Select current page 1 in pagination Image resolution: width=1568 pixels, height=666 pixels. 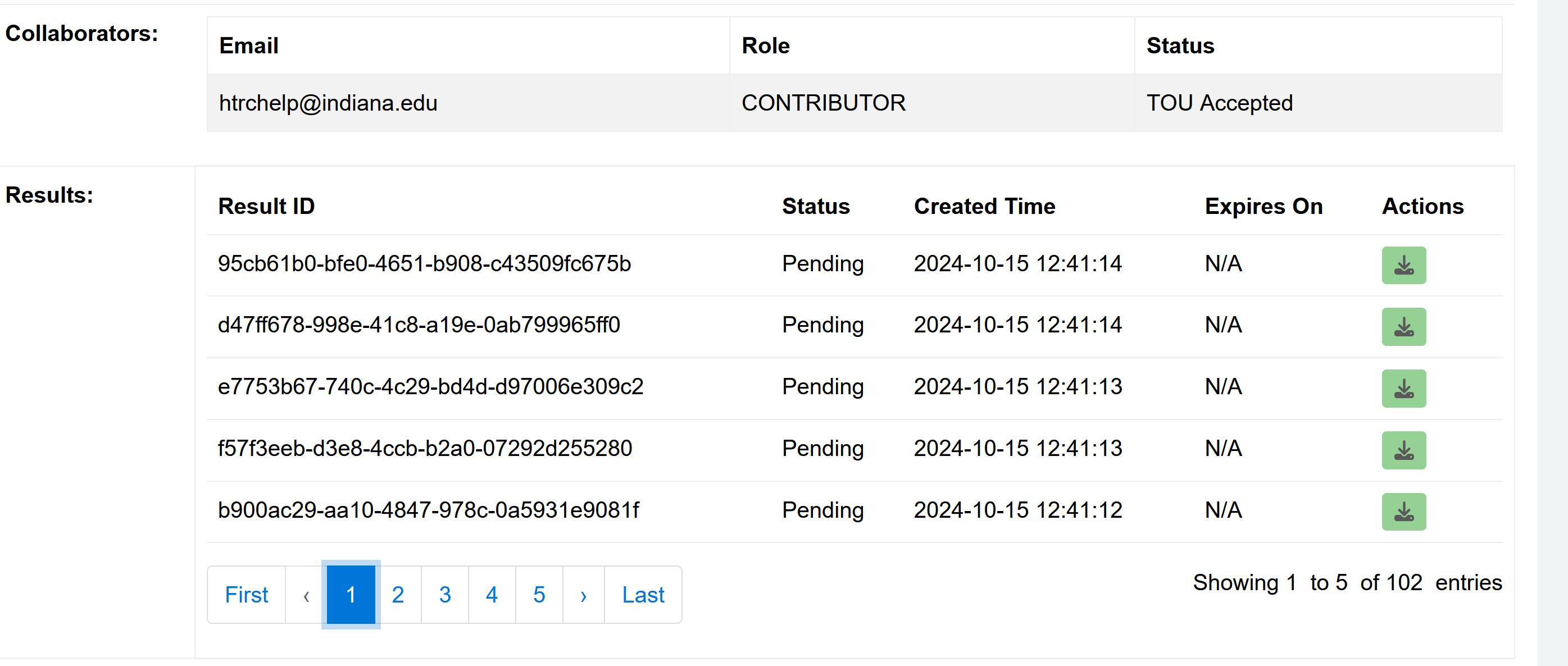[351, 595]
